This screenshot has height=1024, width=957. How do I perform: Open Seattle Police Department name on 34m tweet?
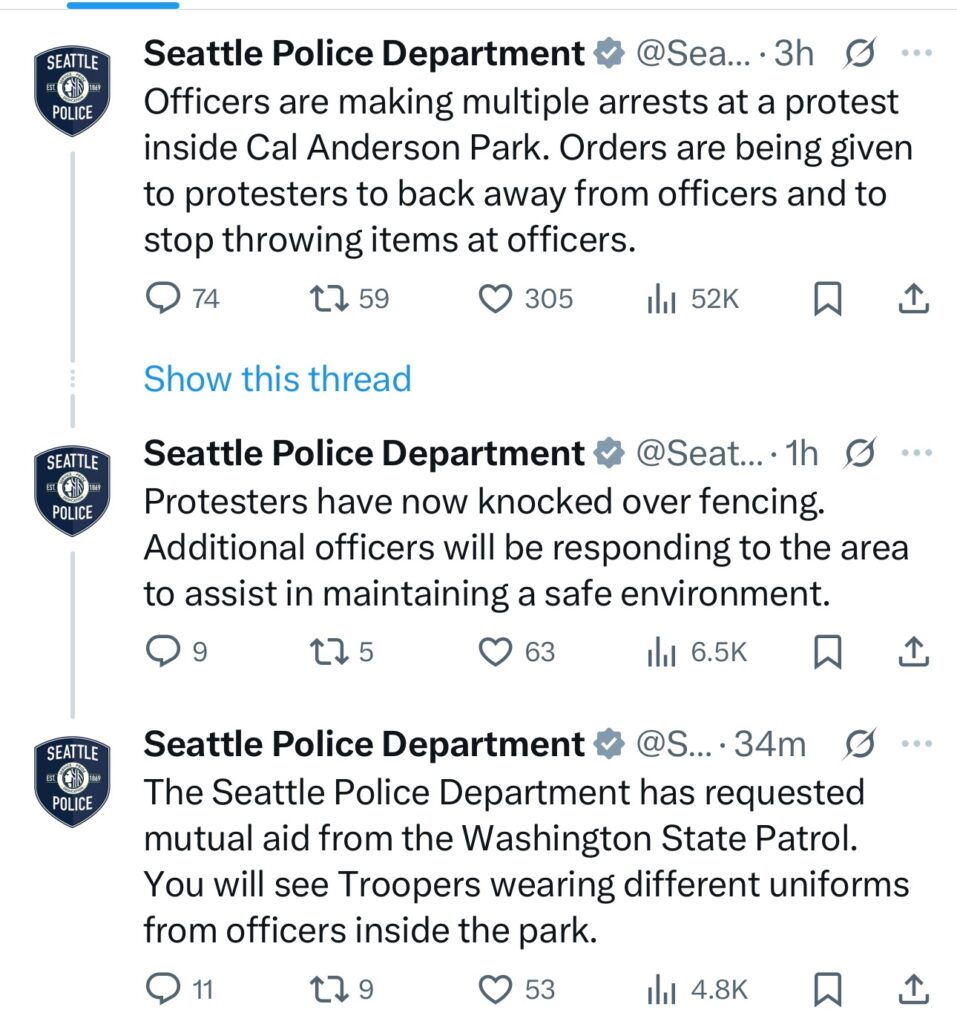click(x=364, y=744)
